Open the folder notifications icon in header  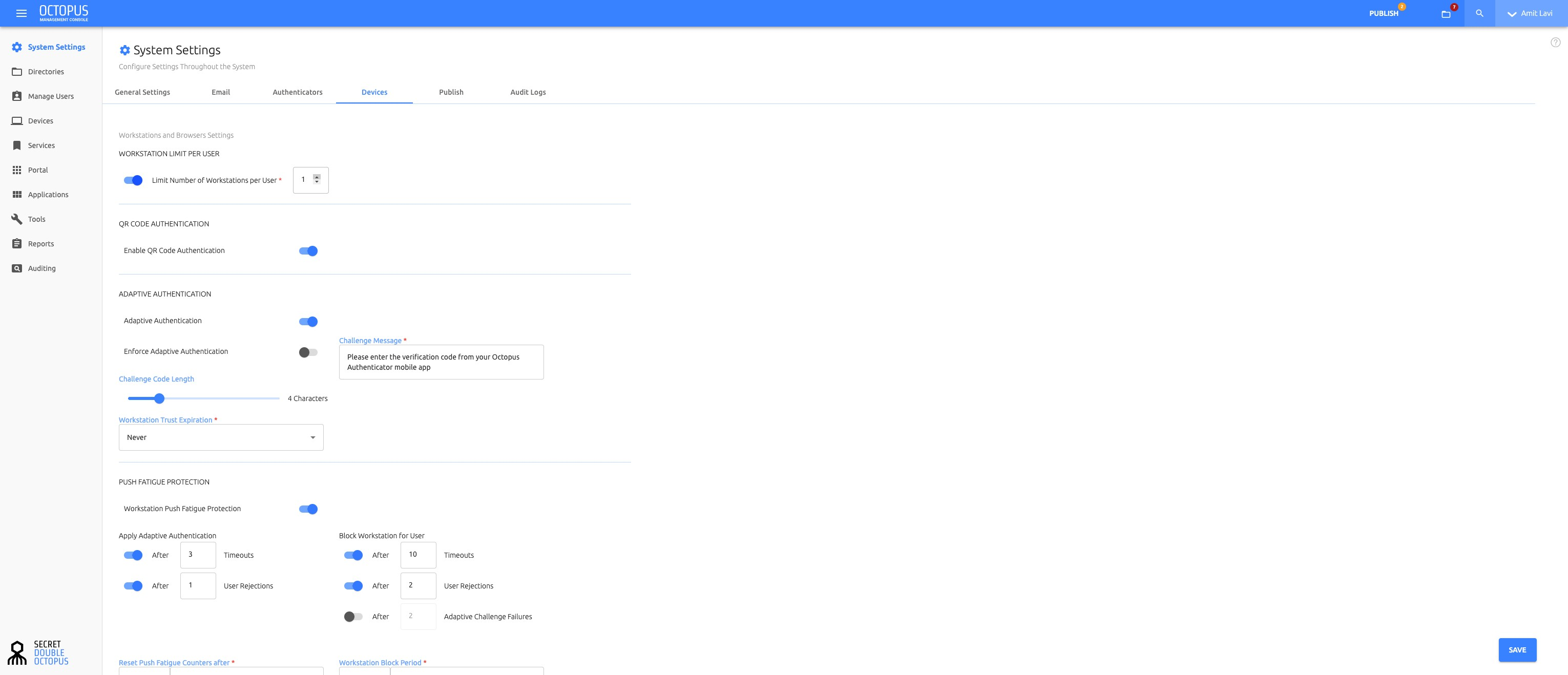(1446, 14)
